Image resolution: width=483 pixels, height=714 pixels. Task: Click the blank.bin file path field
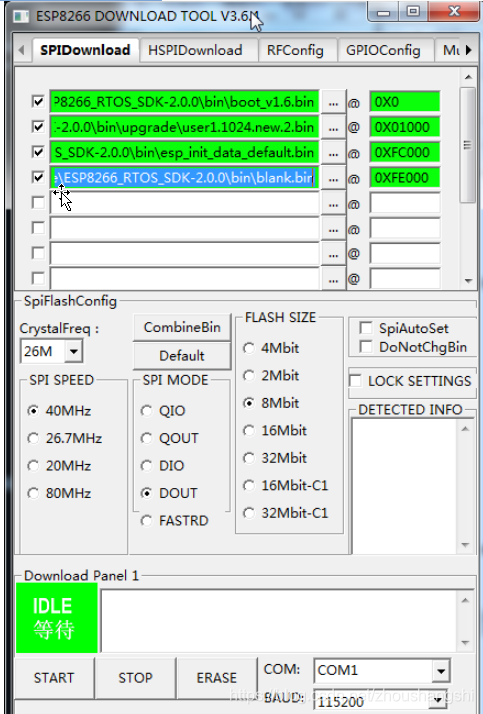184,178
